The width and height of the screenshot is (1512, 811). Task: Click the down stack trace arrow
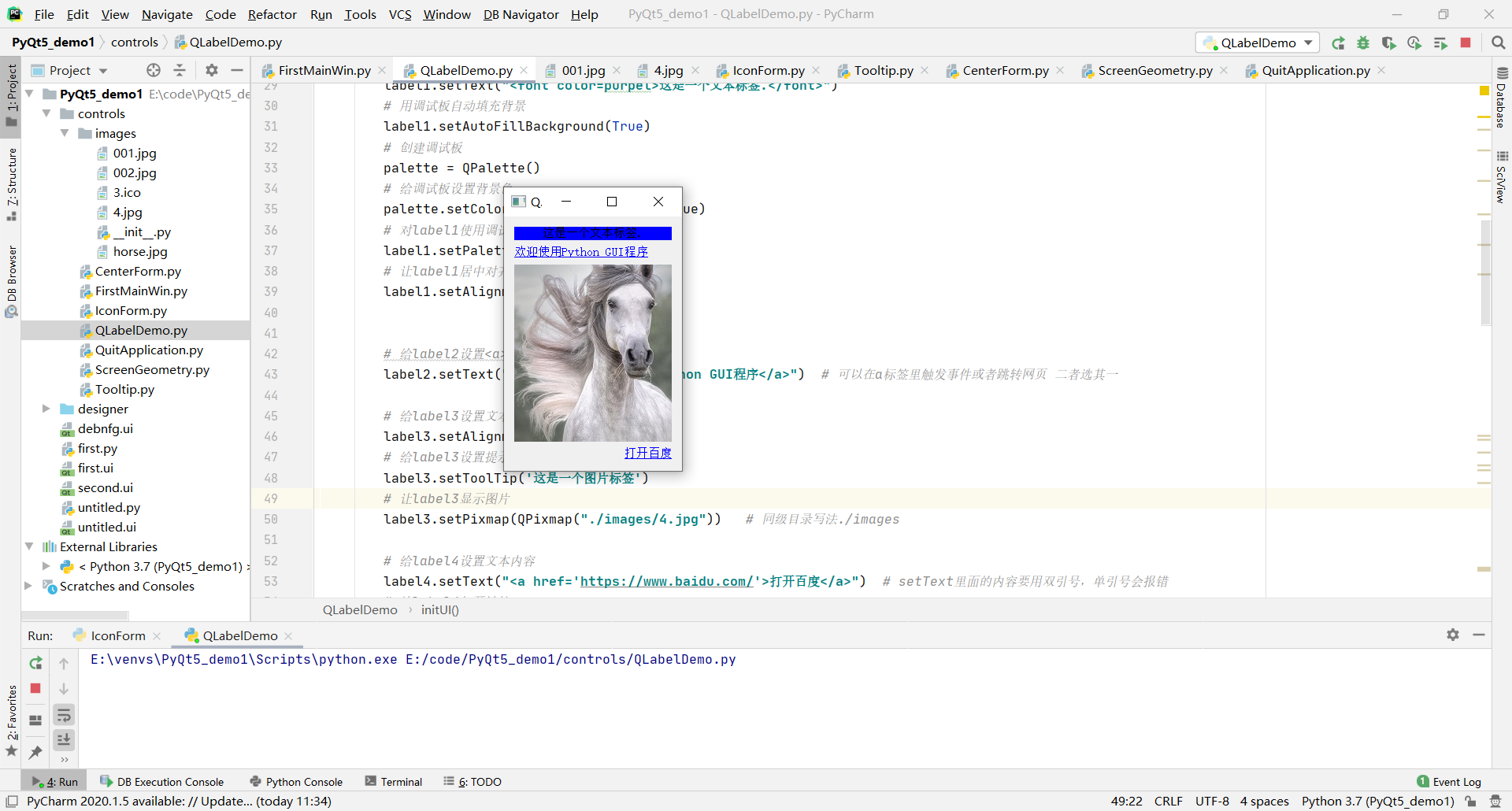(64, 688)
